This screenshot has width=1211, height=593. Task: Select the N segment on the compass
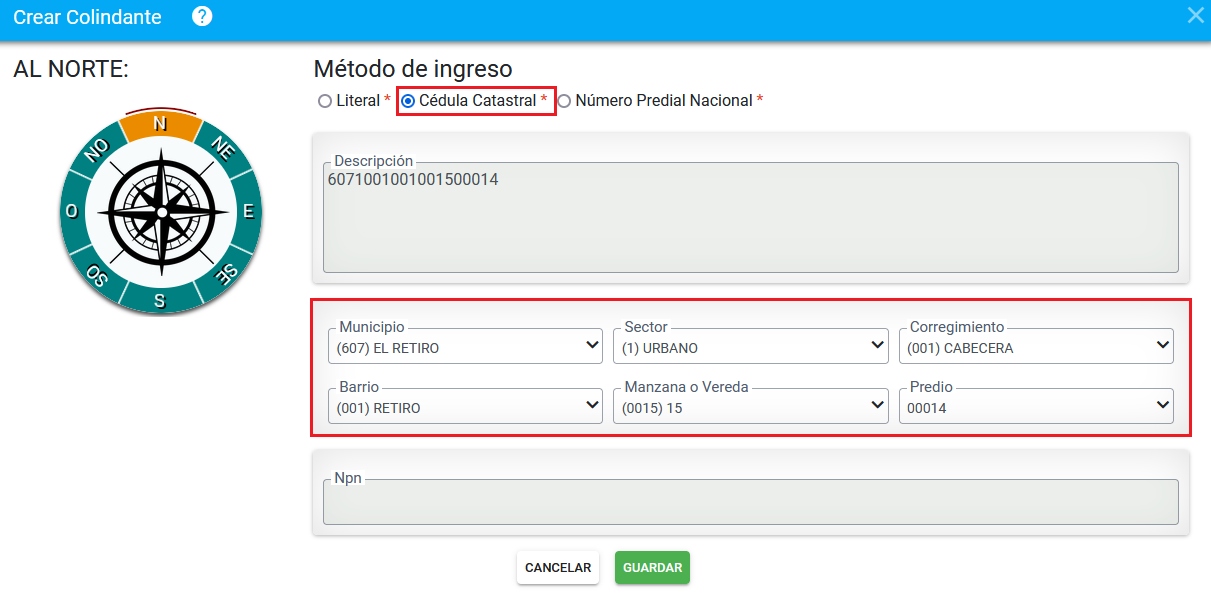point(160,124)
